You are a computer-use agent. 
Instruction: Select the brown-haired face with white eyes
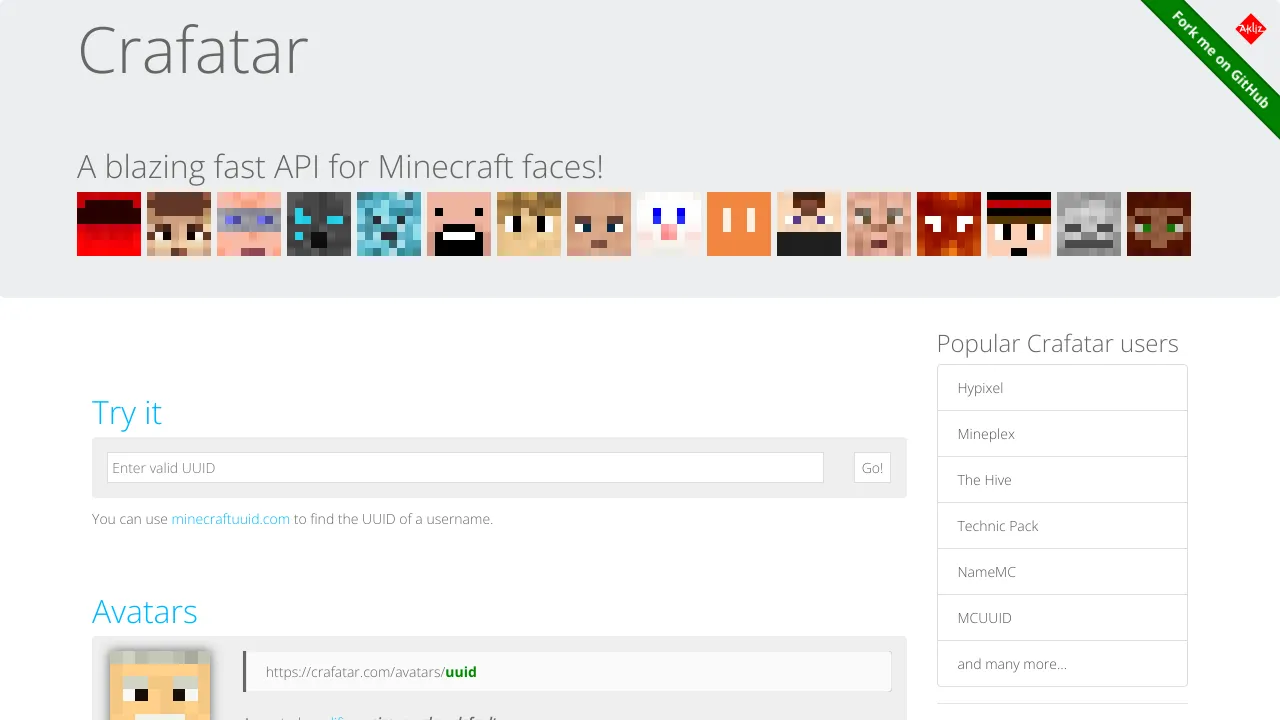[x=179, y=224]
